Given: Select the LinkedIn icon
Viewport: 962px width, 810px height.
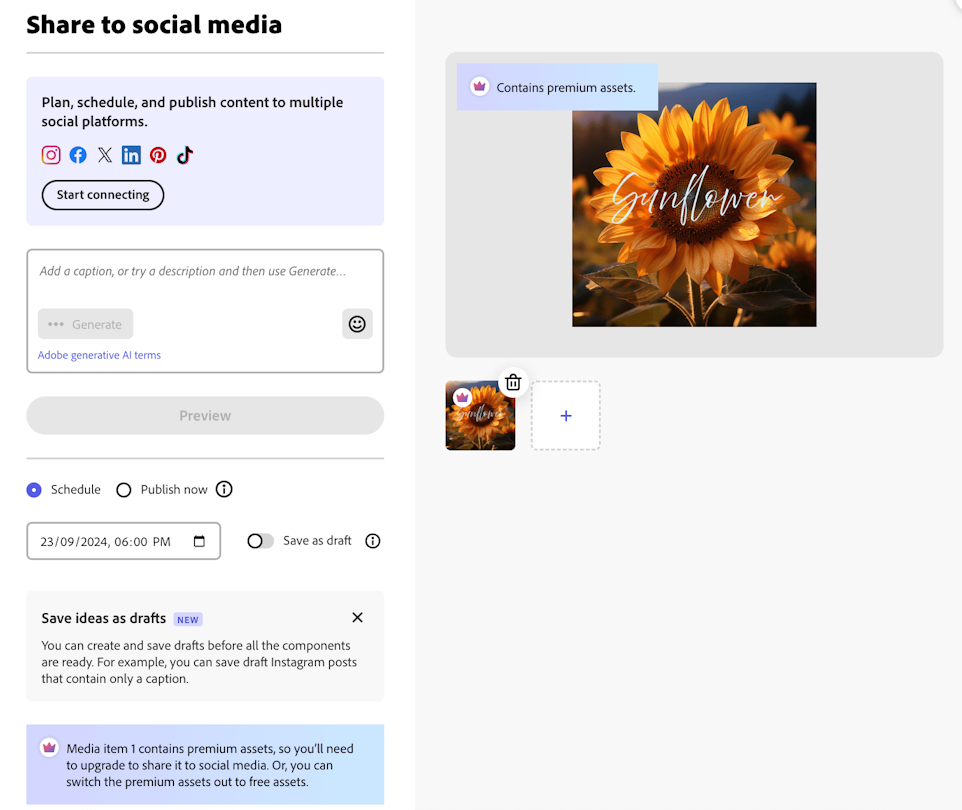Looking at the screenshot, I should [131, 155].
